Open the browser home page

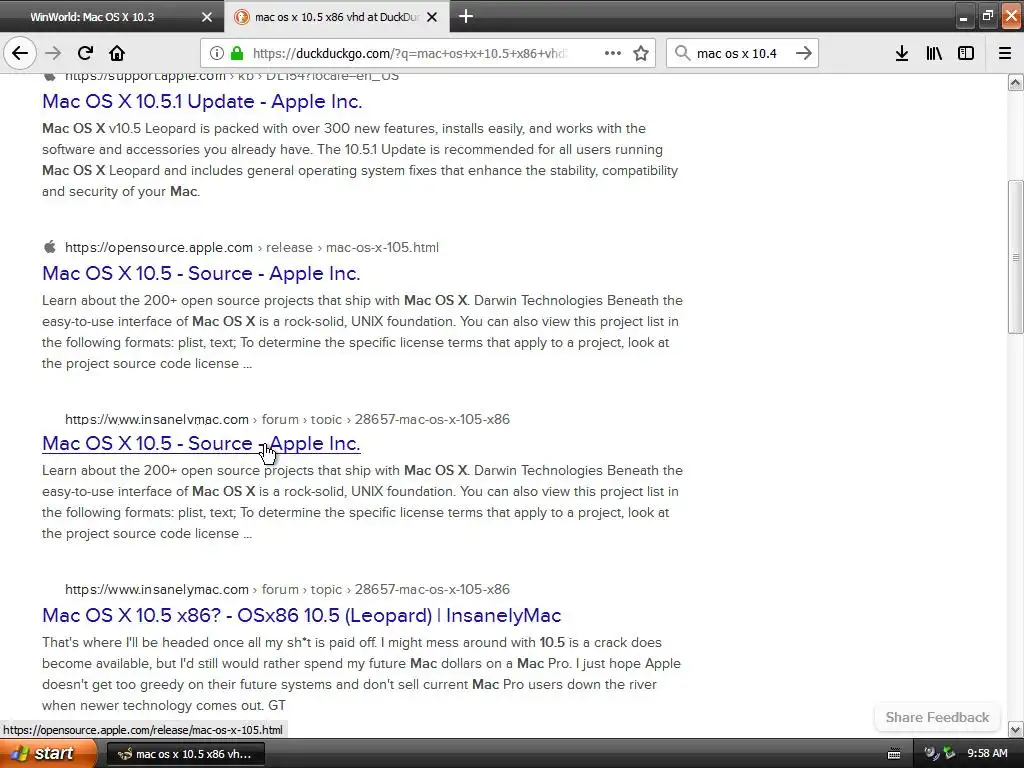117,53
